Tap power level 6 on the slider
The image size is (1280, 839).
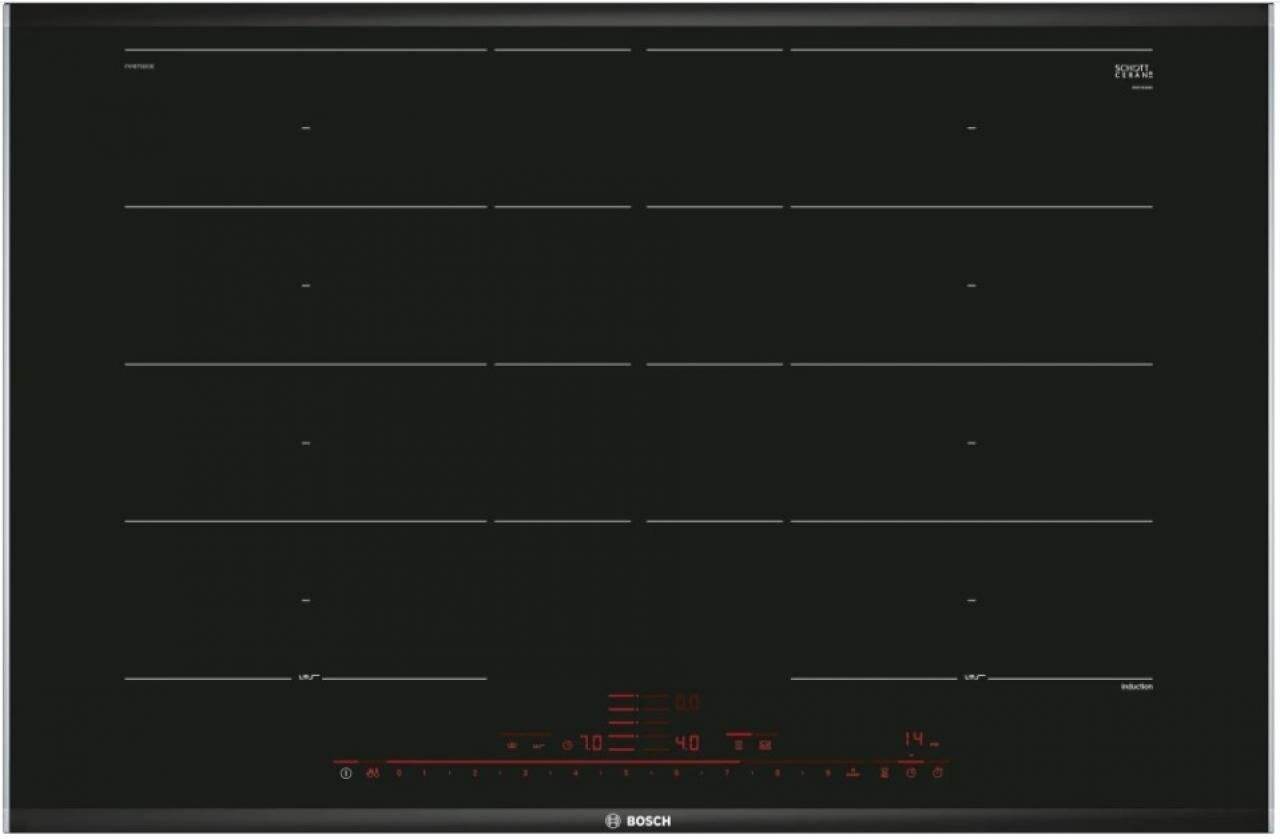point(676,773)
